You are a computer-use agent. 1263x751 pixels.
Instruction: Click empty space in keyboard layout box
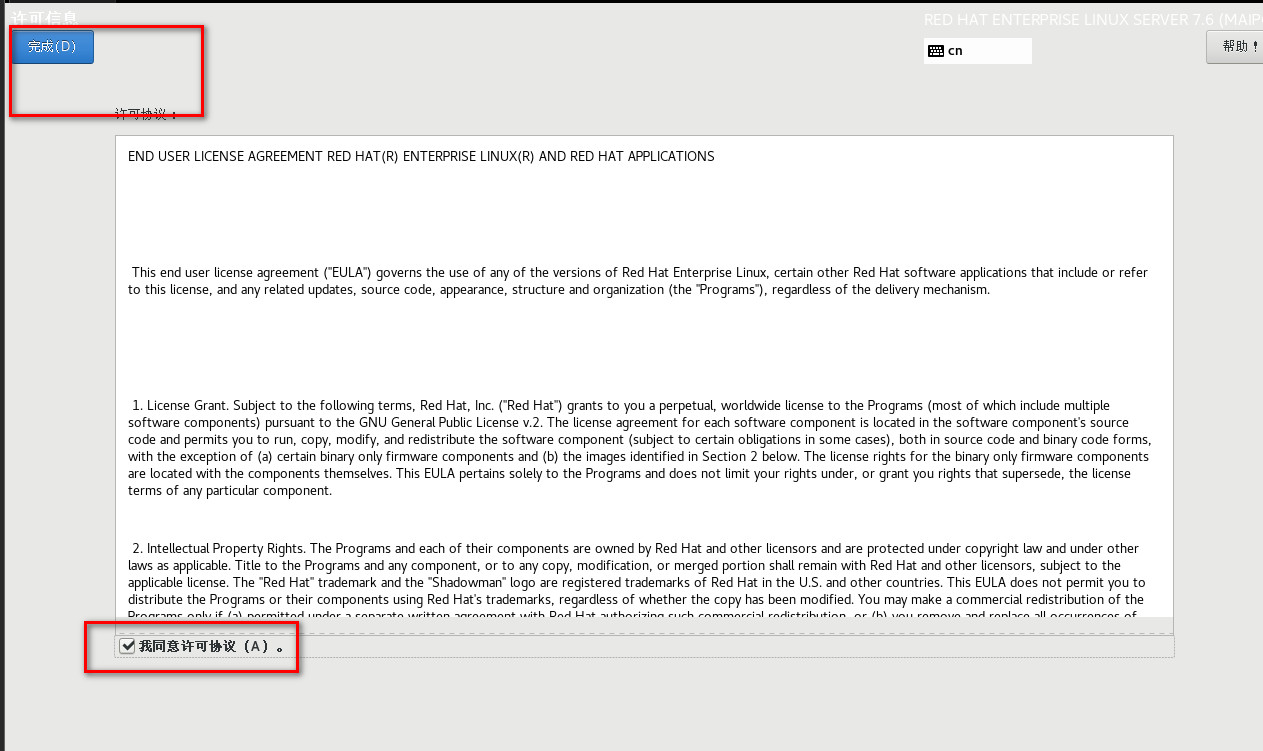(x=1000, y=51)
